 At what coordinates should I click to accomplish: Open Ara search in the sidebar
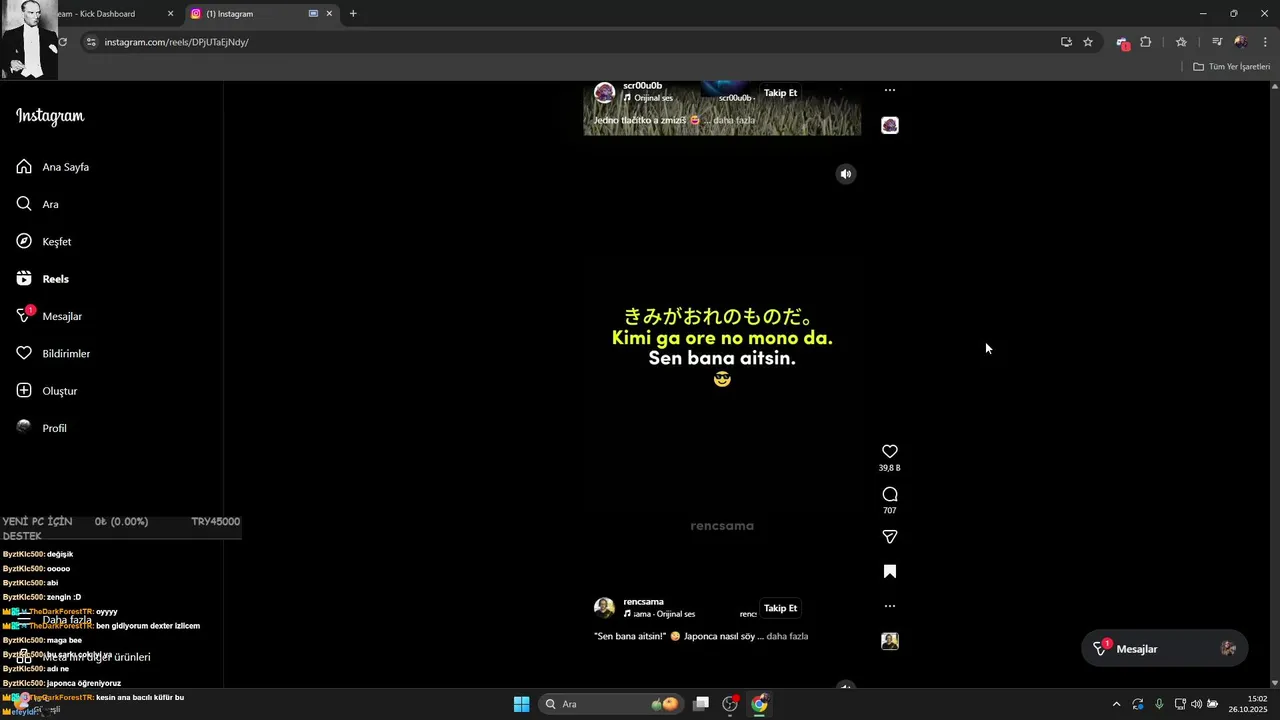click(50, 204)
